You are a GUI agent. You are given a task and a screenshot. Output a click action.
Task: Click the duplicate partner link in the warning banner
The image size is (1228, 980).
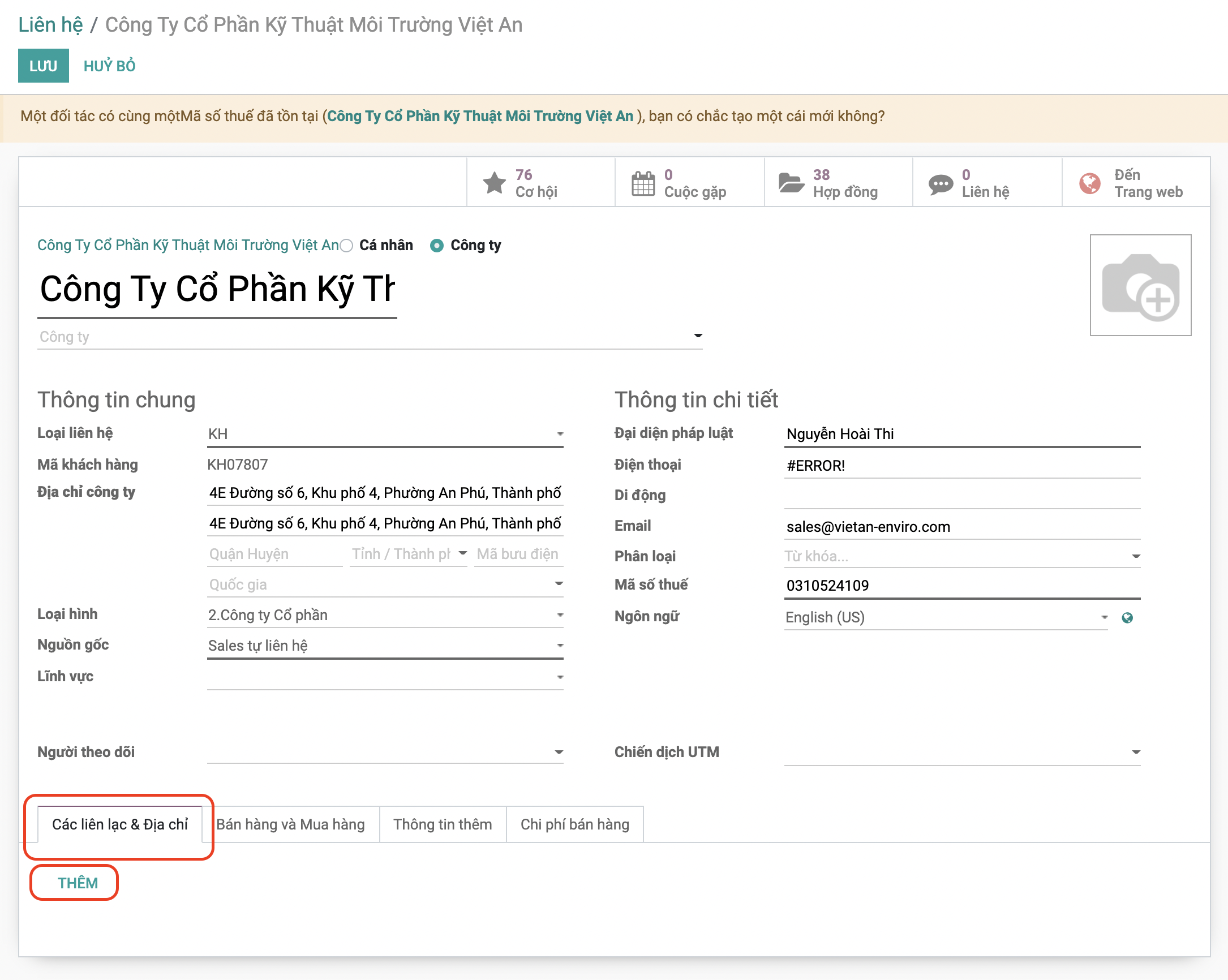479,116
